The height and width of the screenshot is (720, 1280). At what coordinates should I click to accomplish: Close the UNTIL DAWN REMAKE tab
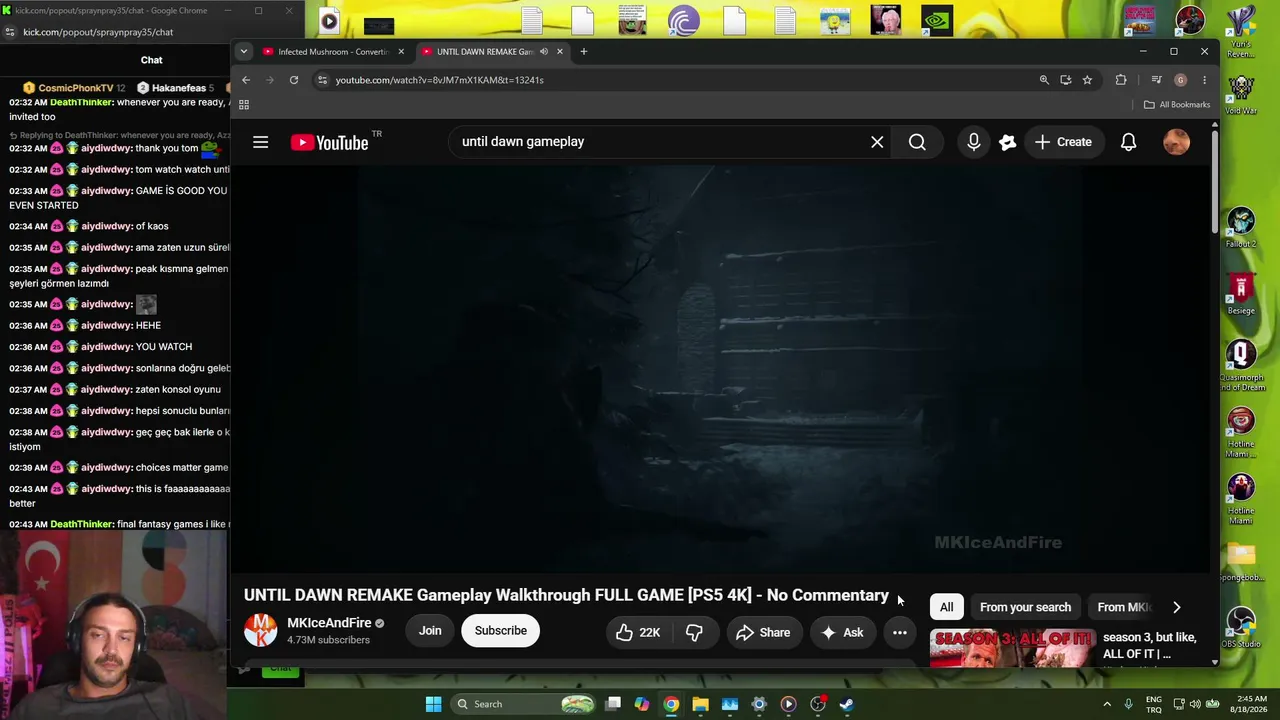[560, 51]
